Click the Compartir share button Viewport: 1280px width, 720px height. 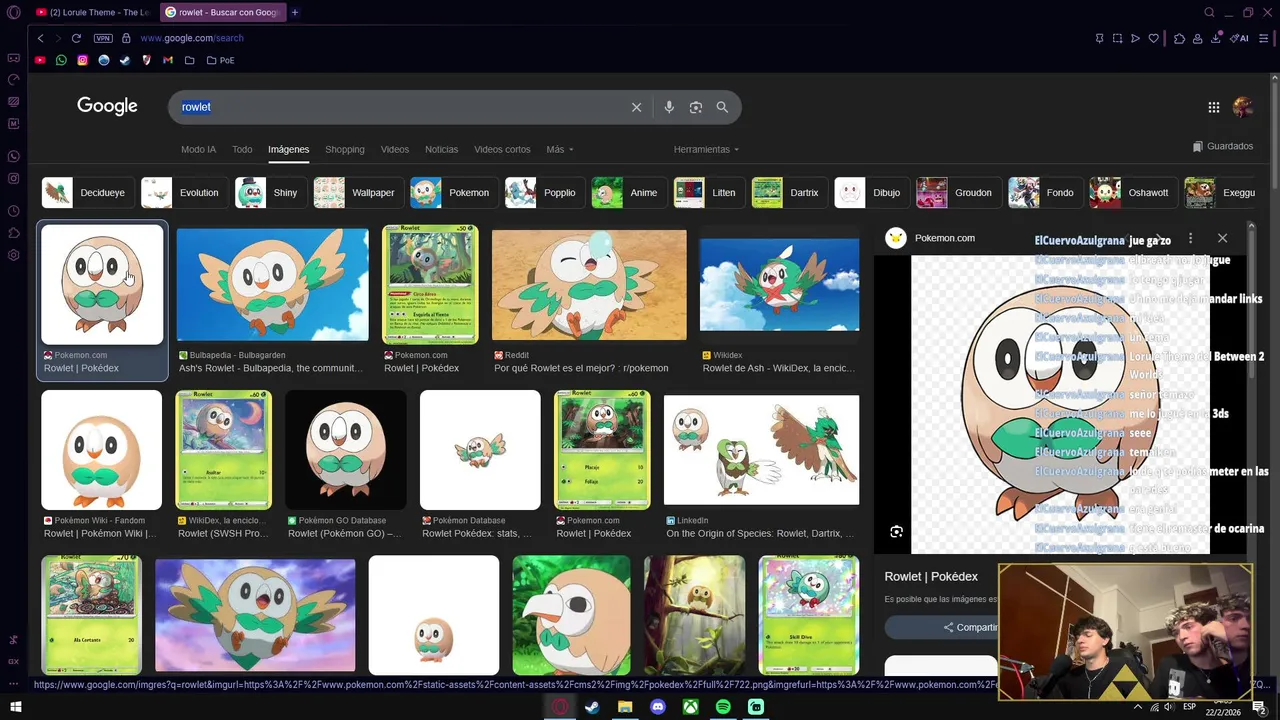969,627
